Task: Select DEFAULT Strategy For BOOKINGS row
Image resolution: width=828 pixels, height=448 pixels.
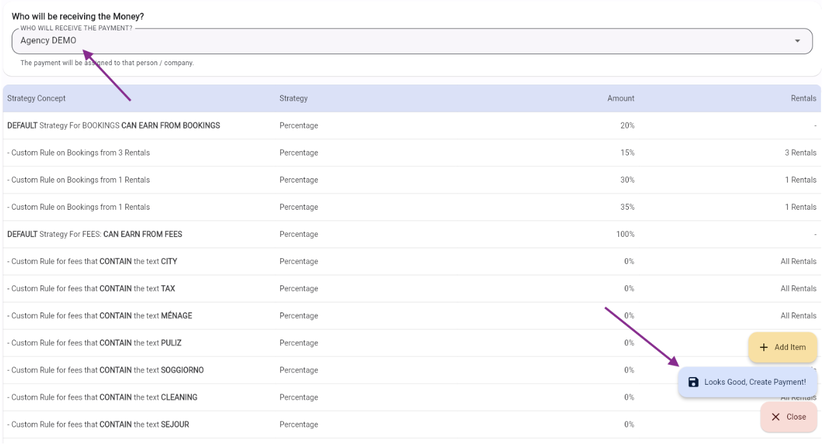Action: pyautogui.click(x=412, y=126)
